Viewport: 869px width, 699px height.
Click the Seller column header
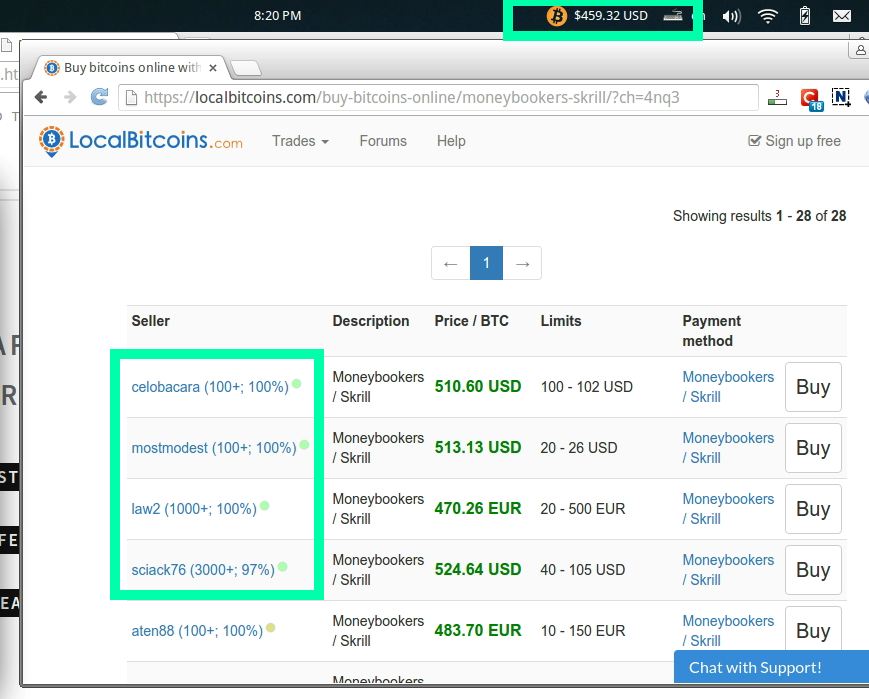click(151, 321)
